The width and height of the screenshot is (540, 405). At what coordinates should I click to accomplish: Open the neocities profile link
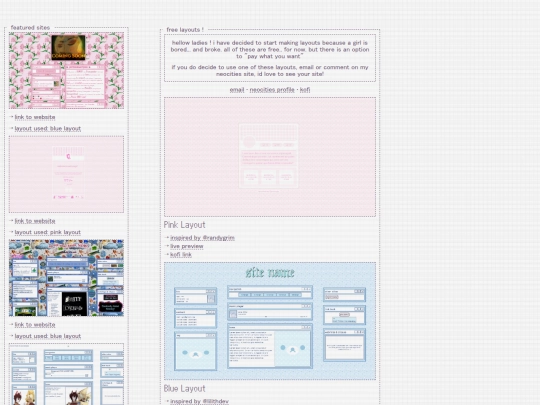coord(272,90)
